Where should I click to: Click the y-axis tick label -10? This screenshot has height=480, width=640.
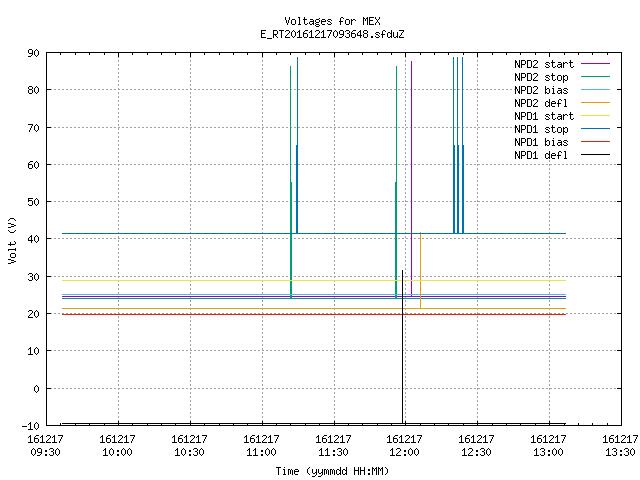[31, 426]
